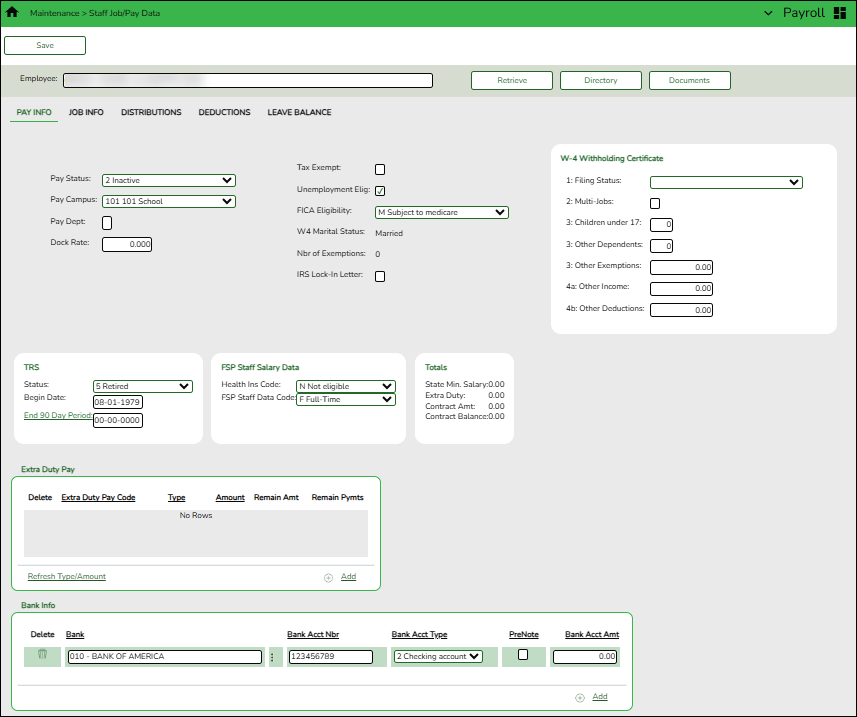857x717 pixels.
Task: Open the W-4 Filing Status dropdown
Action: click(x=726, y=182)
